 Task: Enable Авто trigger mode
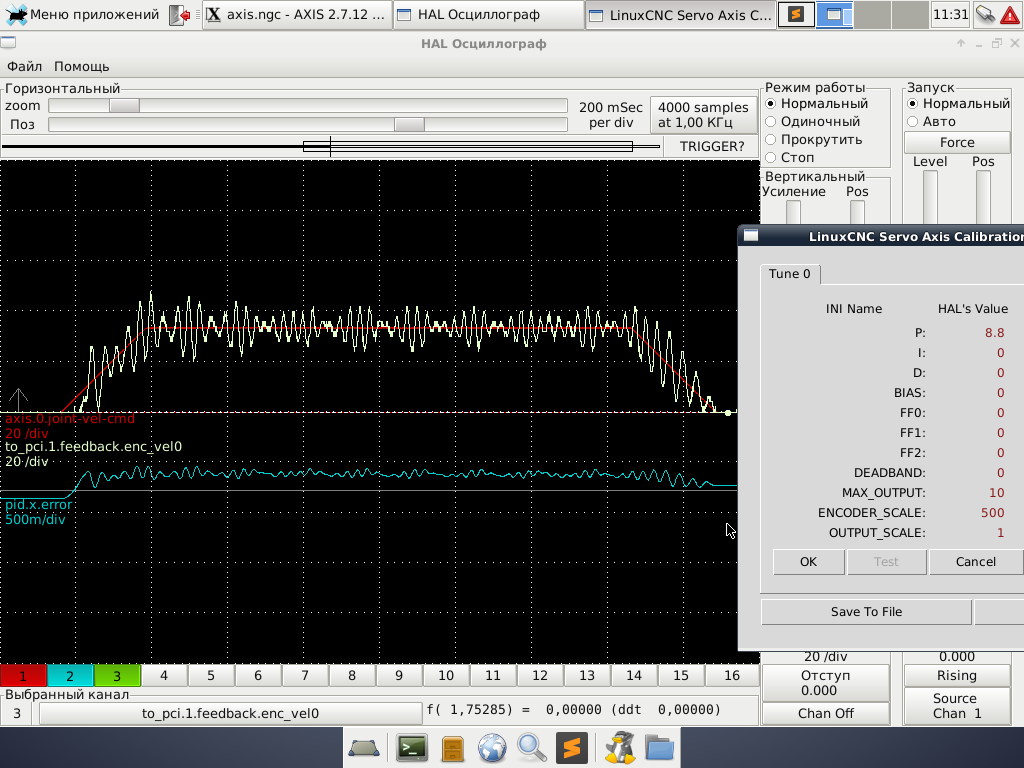912,122
